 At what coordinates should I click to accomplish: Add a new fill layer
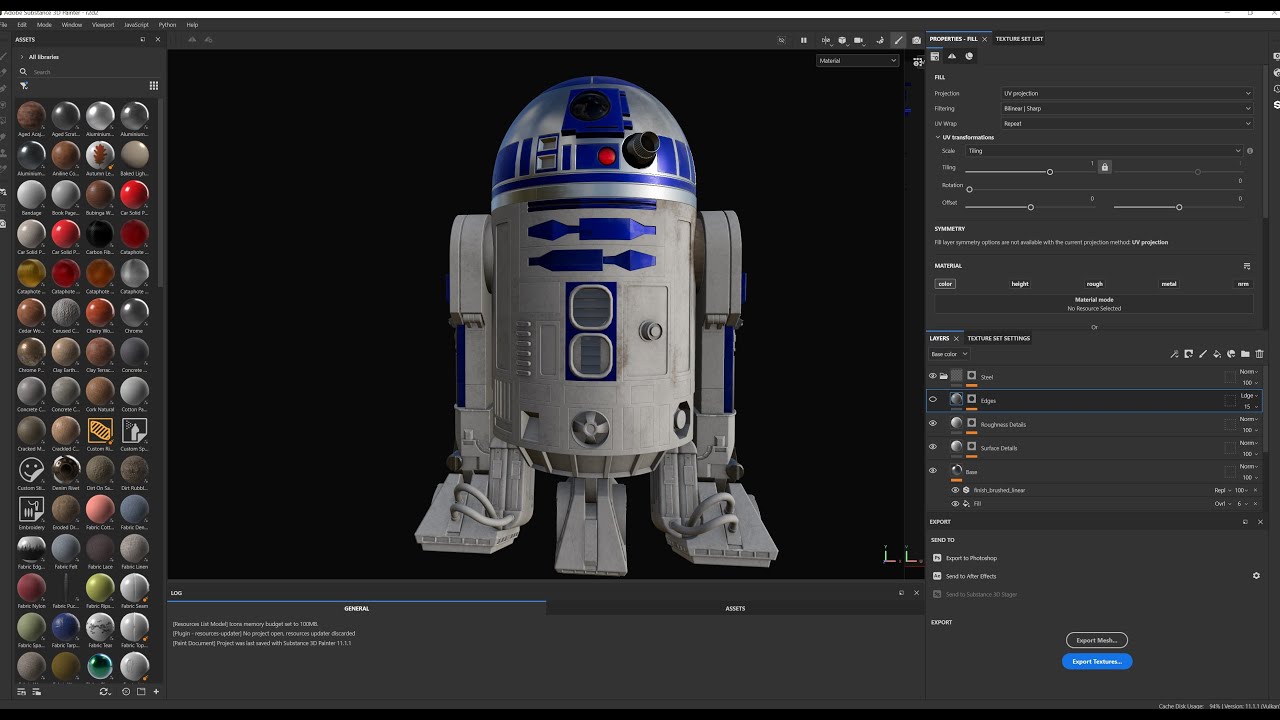[1216, 354]
